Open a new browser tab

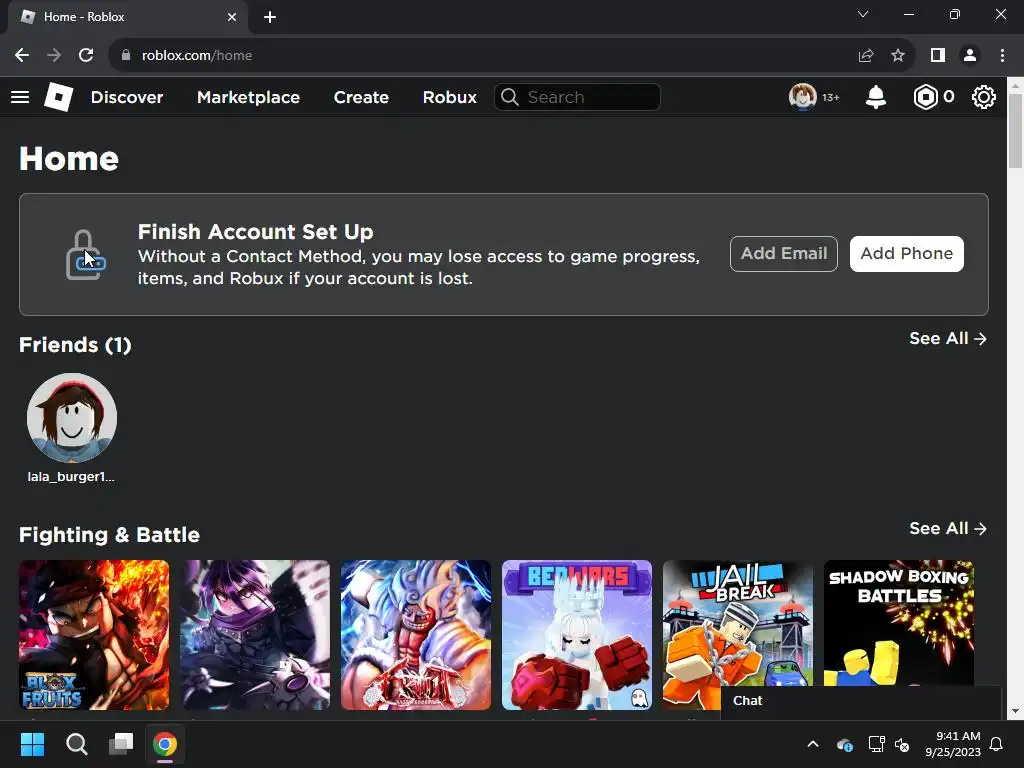tap(270, 17)
